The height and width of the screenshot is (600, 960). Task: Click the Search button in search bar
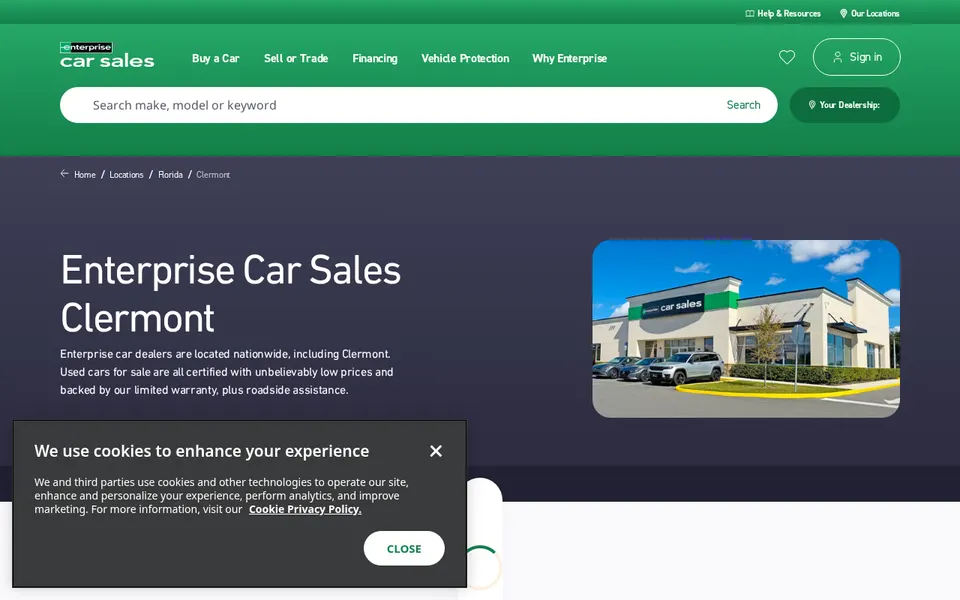743,105
